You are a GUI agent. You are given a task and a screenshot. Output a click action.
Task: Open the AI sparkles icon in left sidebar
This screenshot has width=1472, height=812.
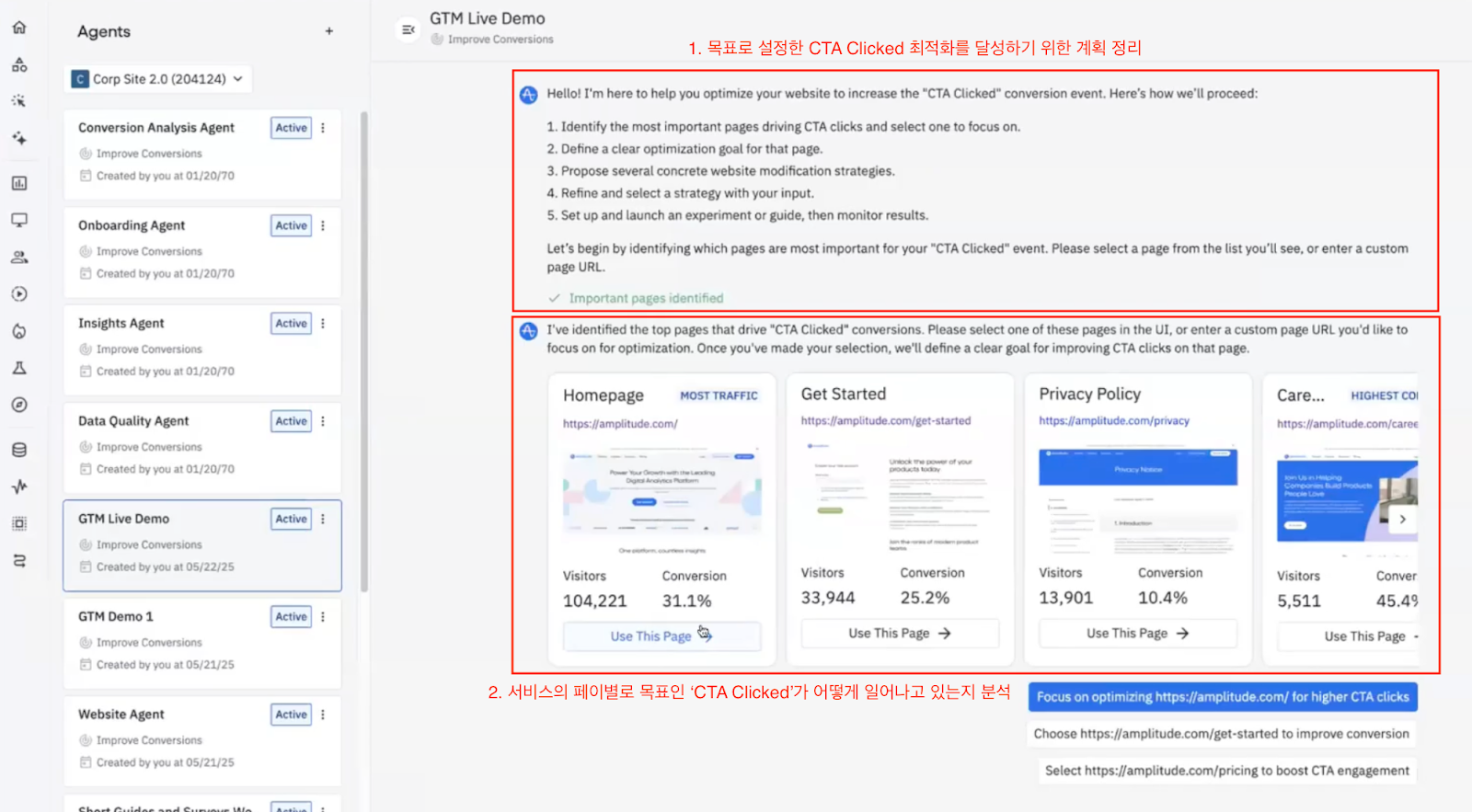tap(19, 138)
